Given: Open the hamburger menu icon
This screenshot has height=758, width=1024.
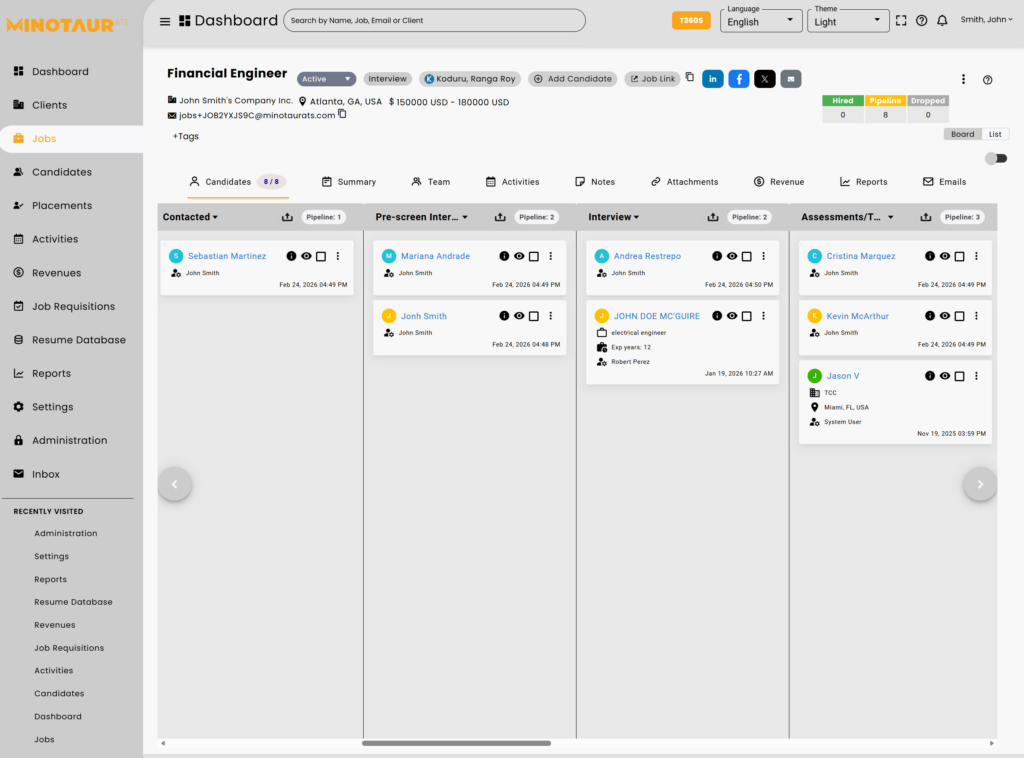Looking at the screenshot, I should point(165,21).
